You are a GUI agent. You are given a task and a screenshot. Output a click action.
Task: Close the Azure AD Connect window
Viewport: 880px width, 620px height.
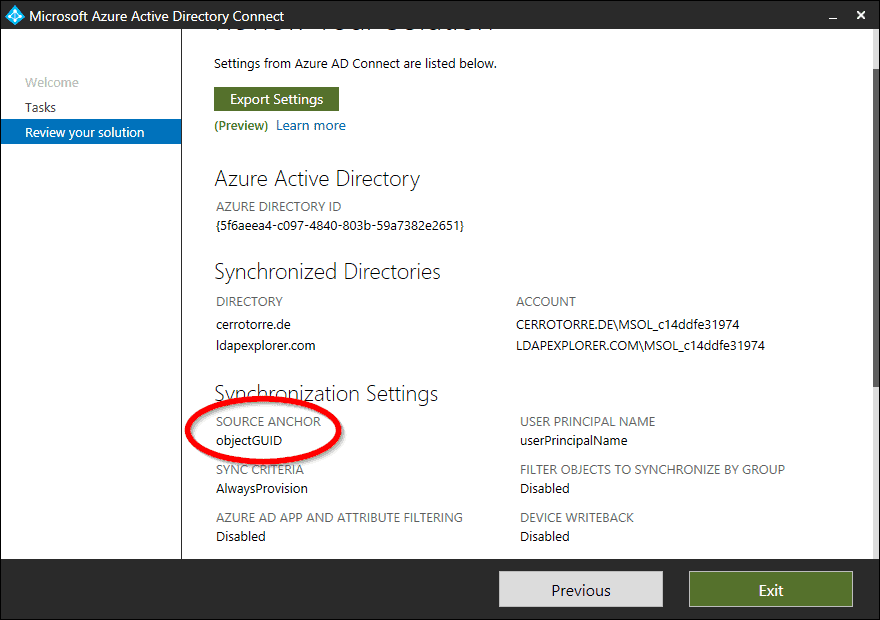(861, 15)
